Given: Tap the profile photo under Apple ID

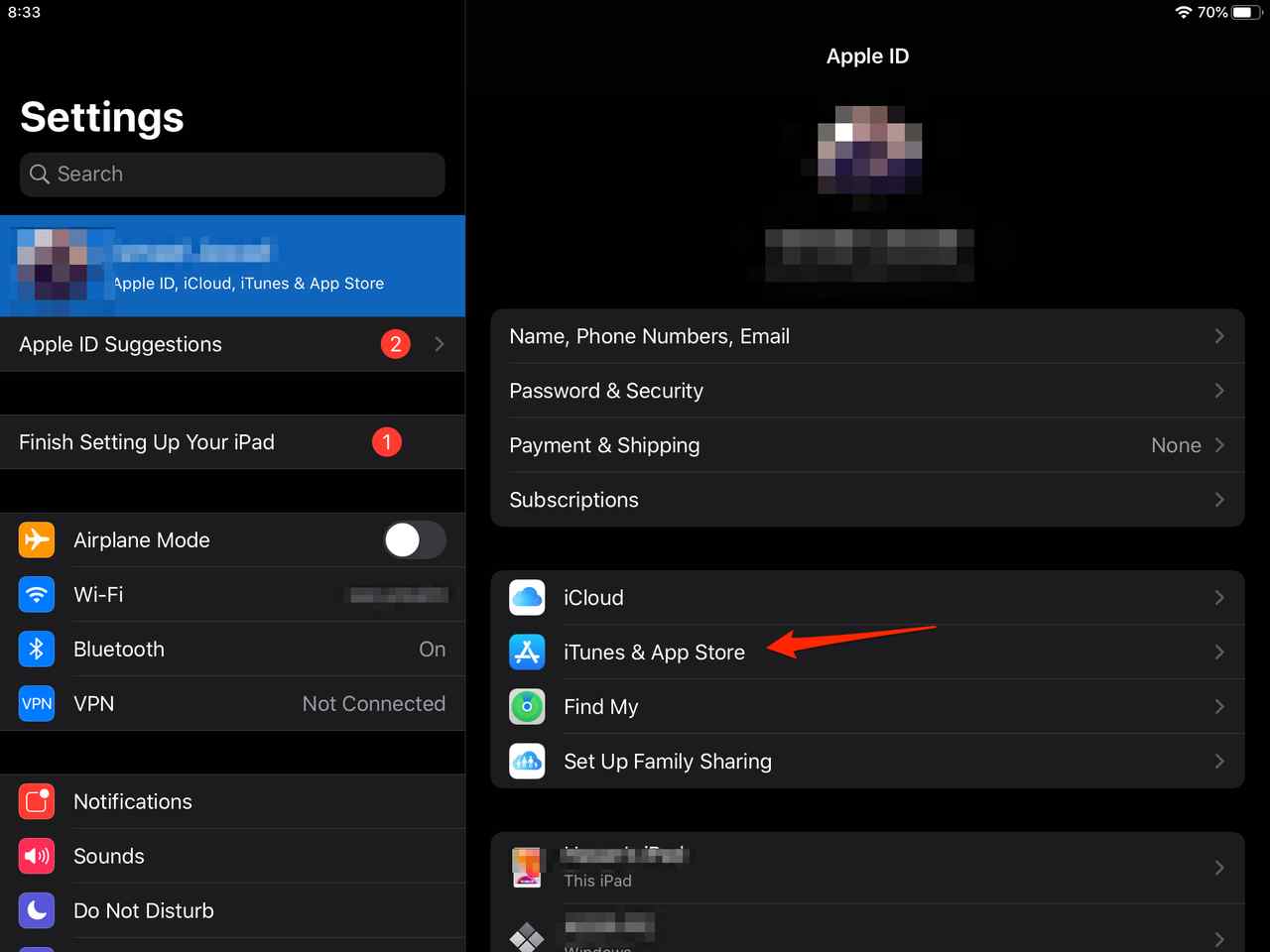Looking at the screenshot, I should tap(868, 149).
